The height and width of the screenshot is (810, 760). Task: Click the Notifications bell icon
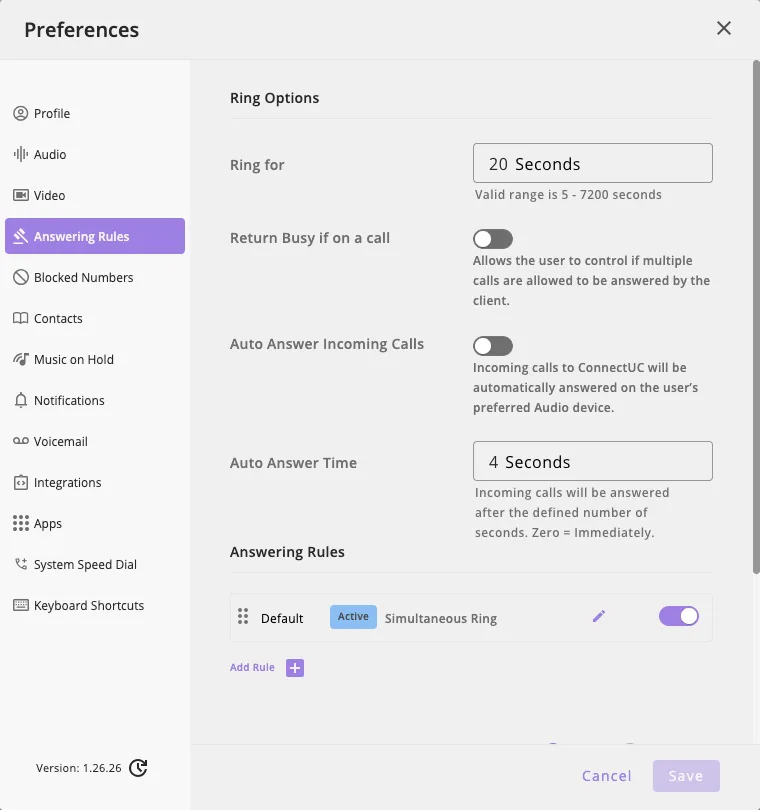[x=21, y=400]
